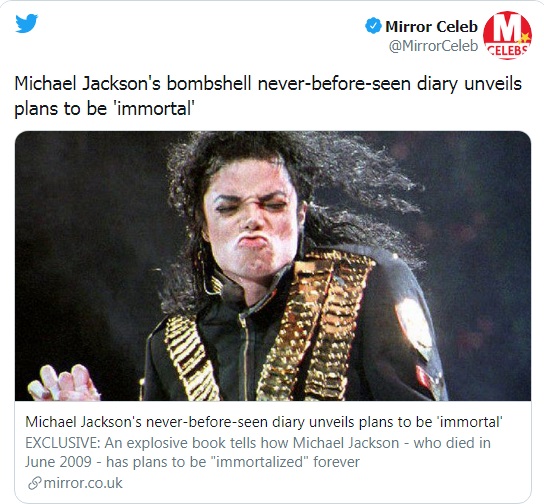Open the concert photo preview image
The height and width of the screenshot is (504, 544).
pyautogui.click(x=273, y=266)
